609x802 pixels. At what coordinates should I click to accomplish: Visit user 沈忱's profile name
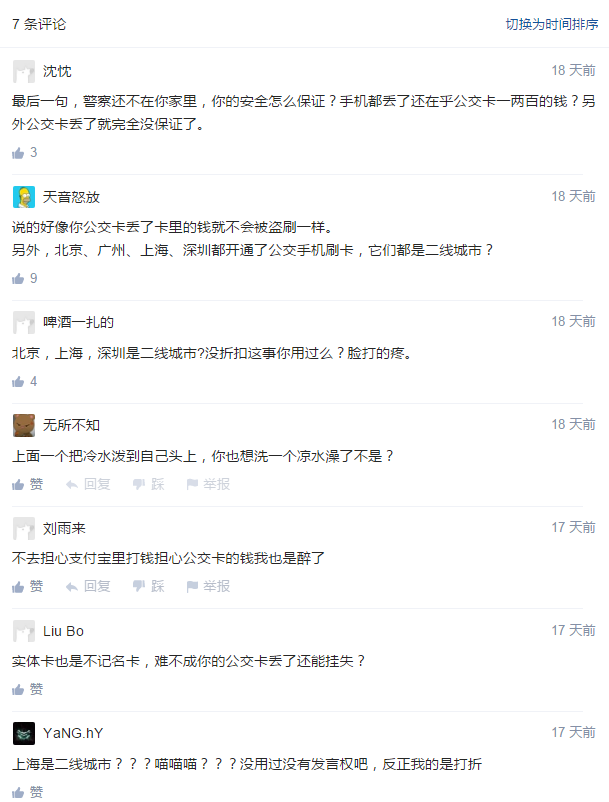point(57,72)
